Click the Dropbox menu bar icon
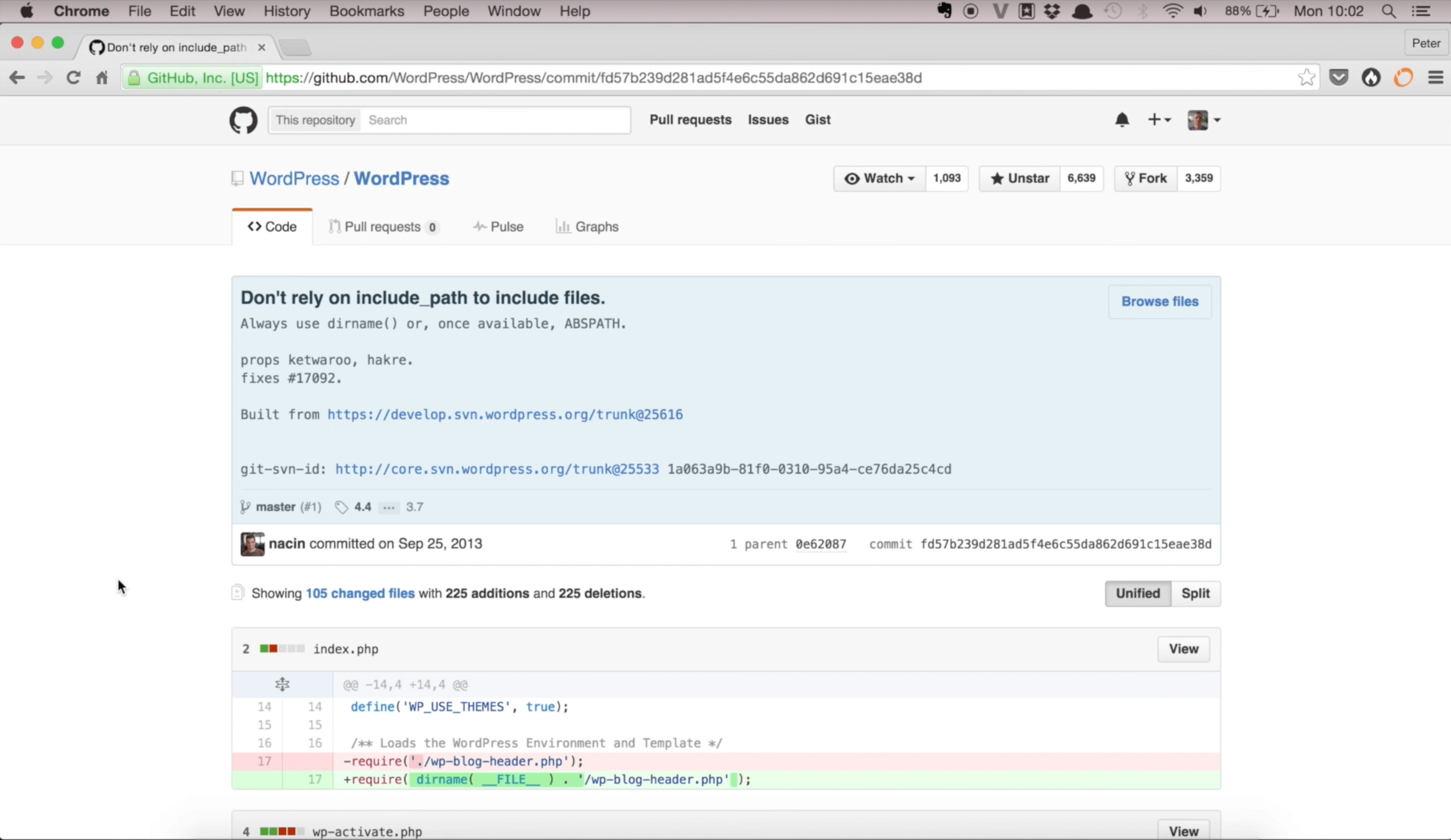The image size is (1451, 840). pyautogui.click(x=1052, y=11)
